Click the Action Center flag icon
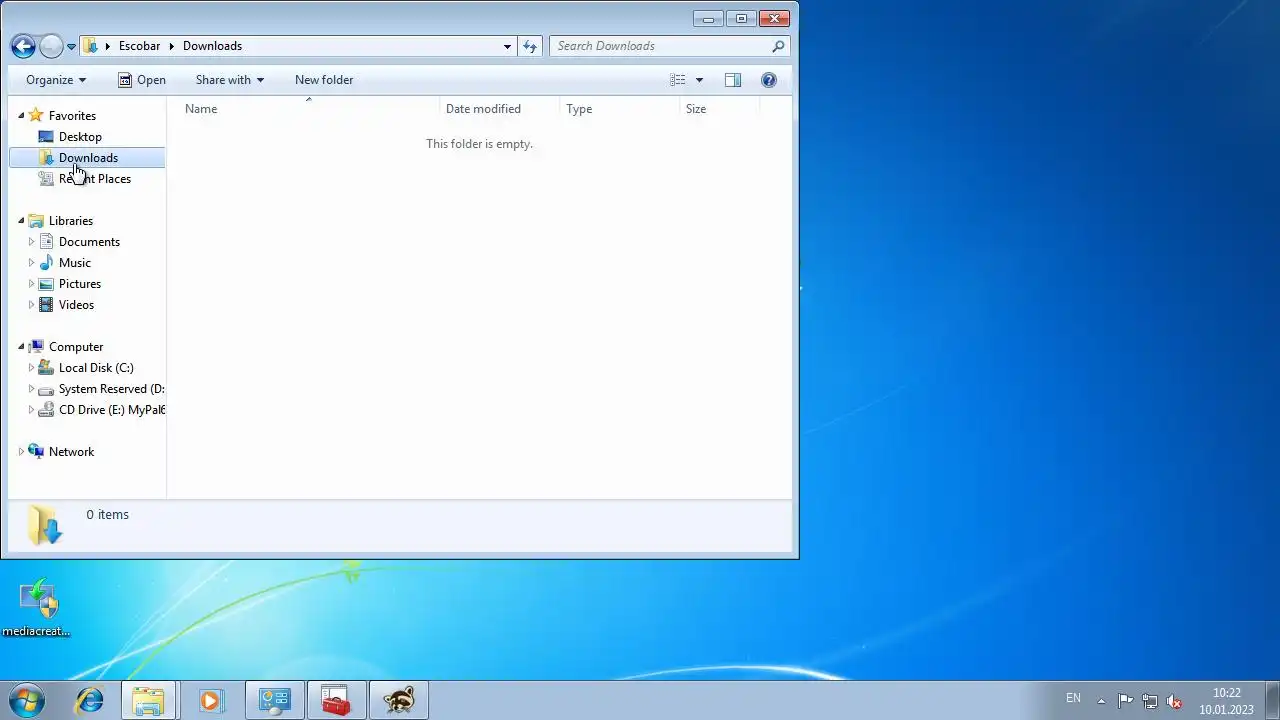The width and height of the screenshot is (1280, 720). point(1125,701)
